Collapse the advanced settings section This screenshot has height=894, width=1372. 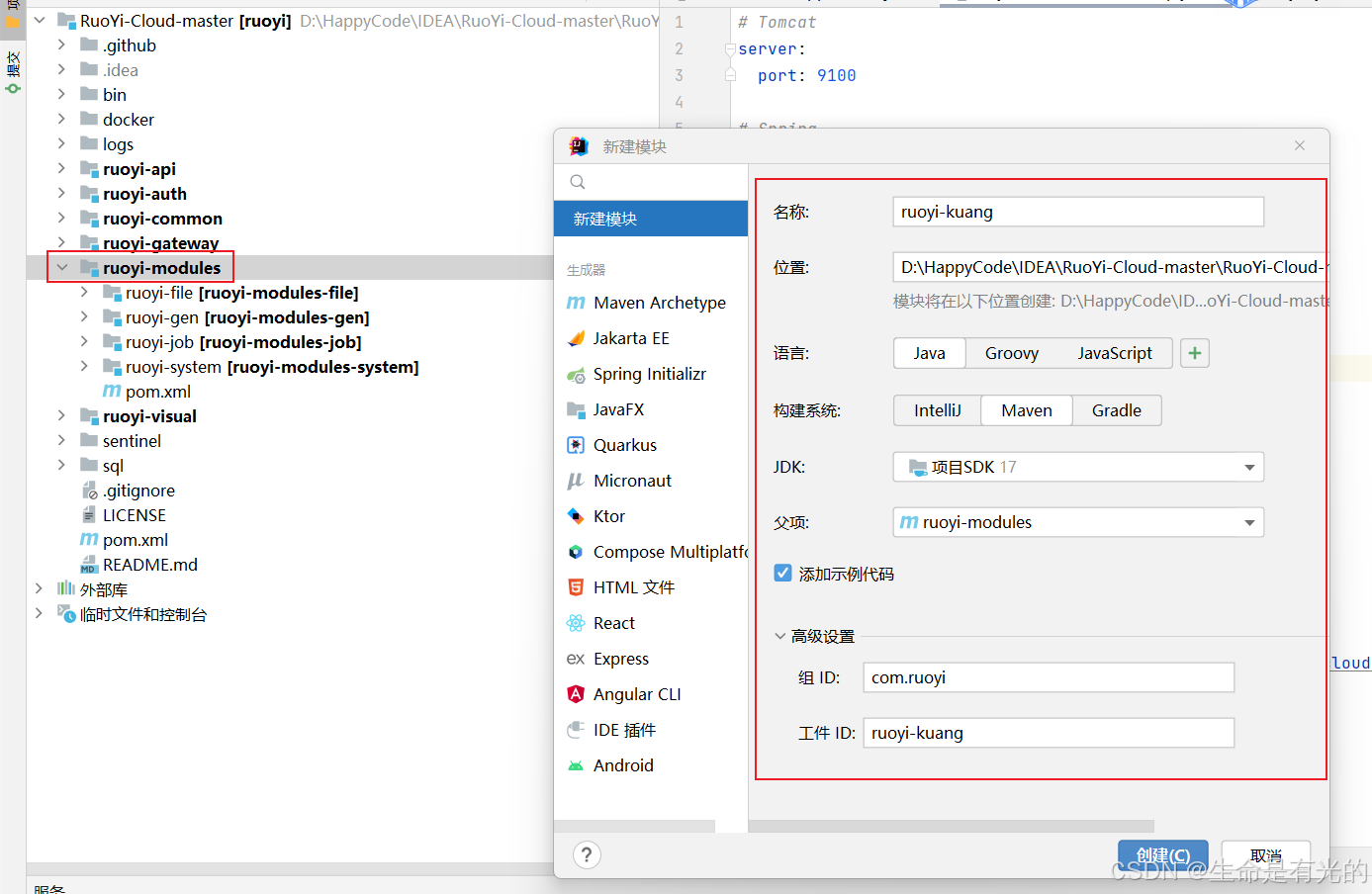click(779, 636)
